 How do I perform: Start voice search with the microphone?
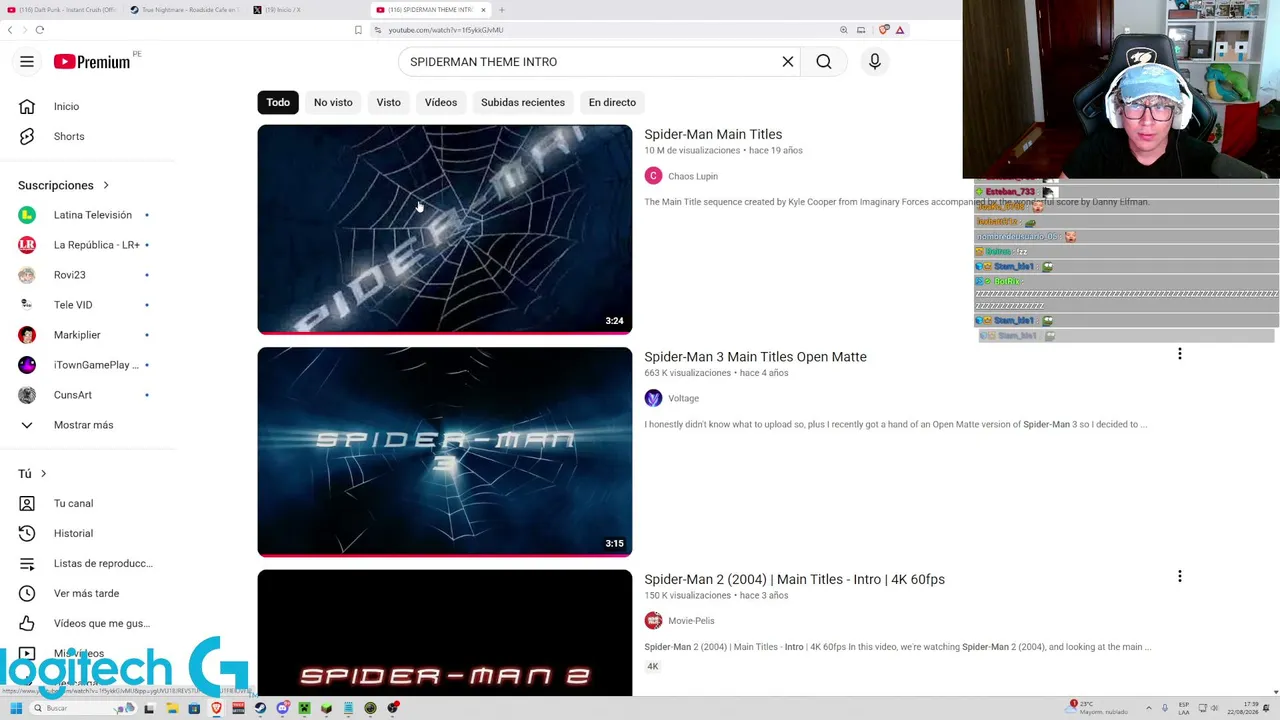pyautogui.click(x=875, y=62)
